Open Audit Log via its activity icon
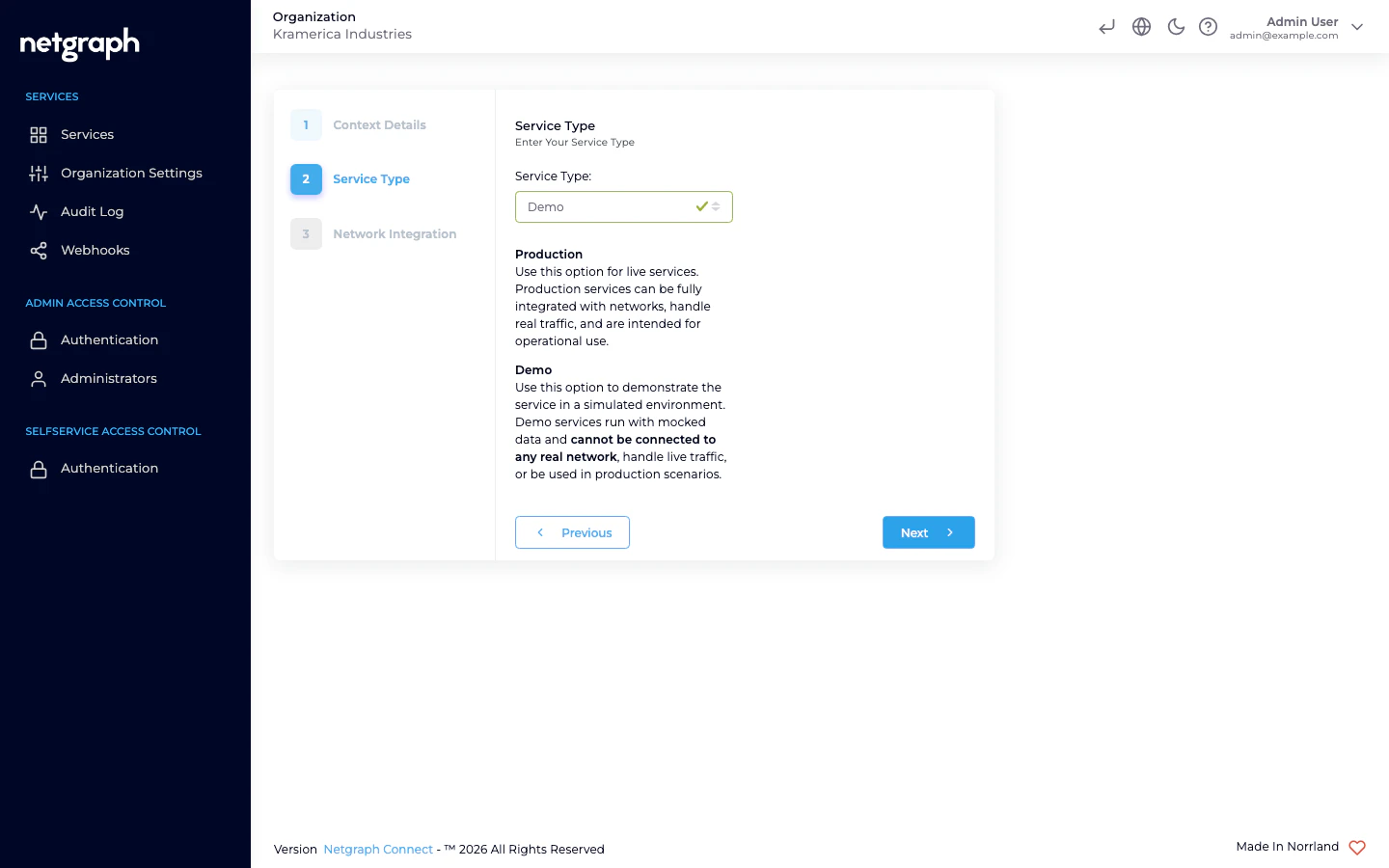 39,211
